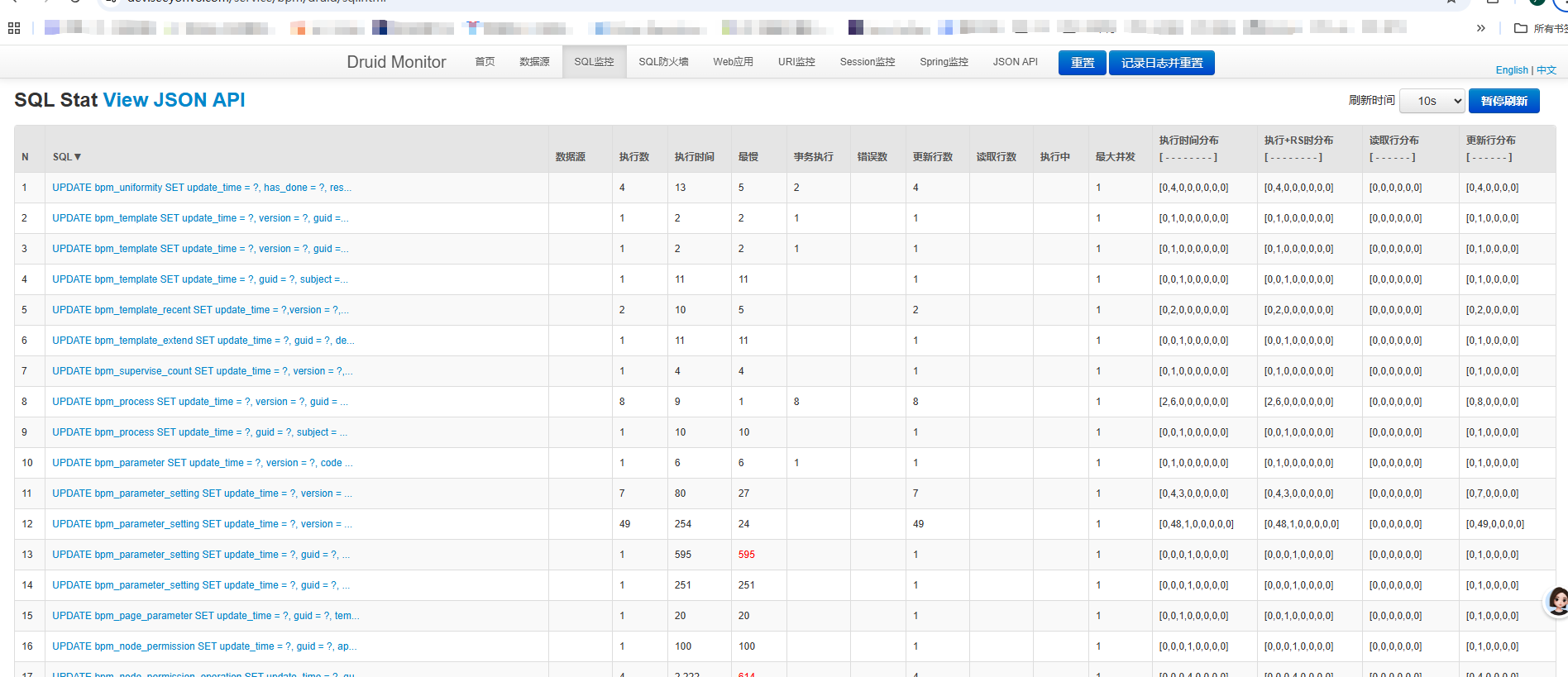Click the 记录日志并重置 button
The width and height of the screenshot is (1568, 677).
pyautogui.click(x=1161, y=63)
